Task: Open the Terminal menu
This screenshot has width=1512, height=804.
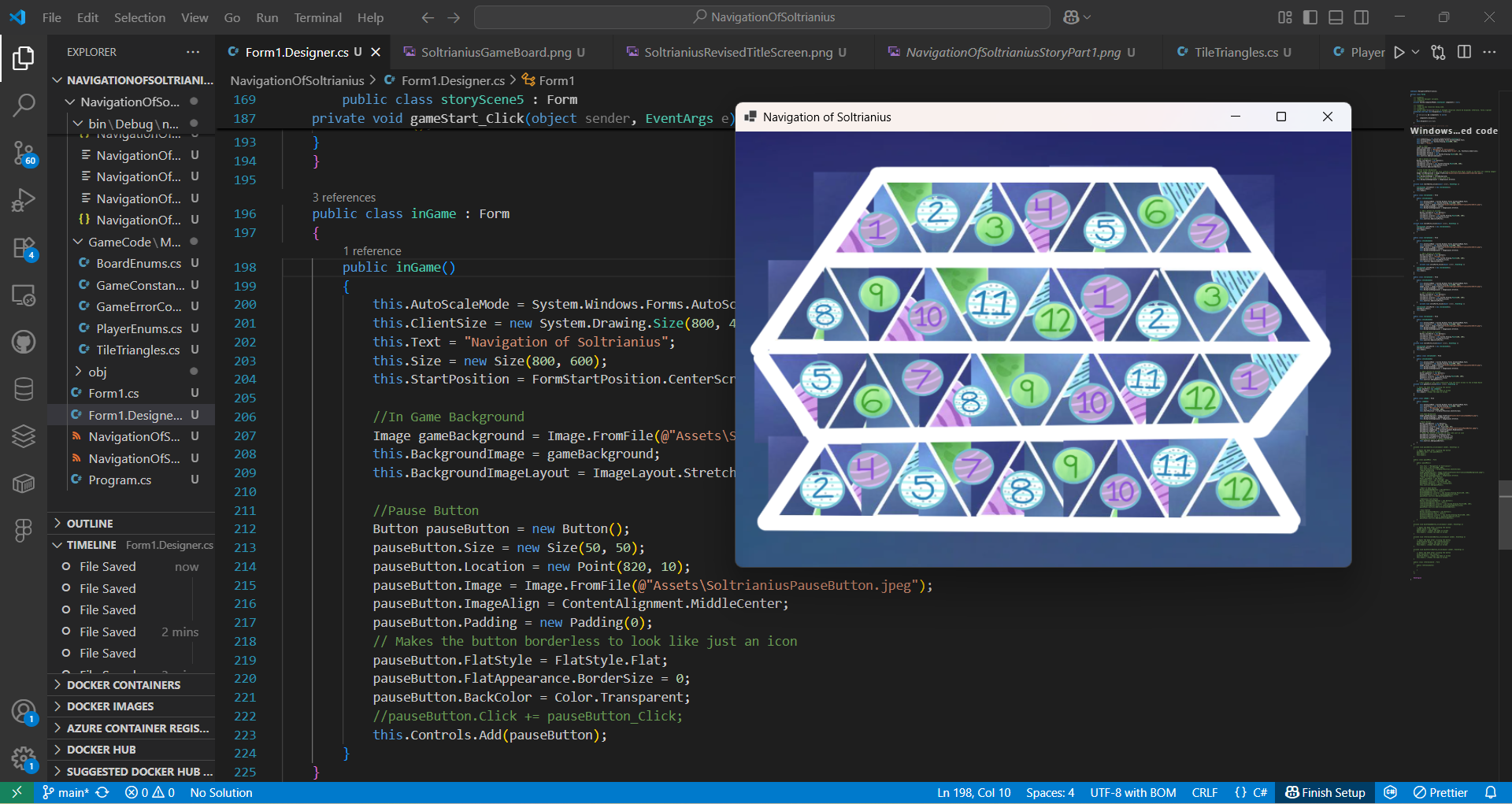Action: tap(317, 17)
